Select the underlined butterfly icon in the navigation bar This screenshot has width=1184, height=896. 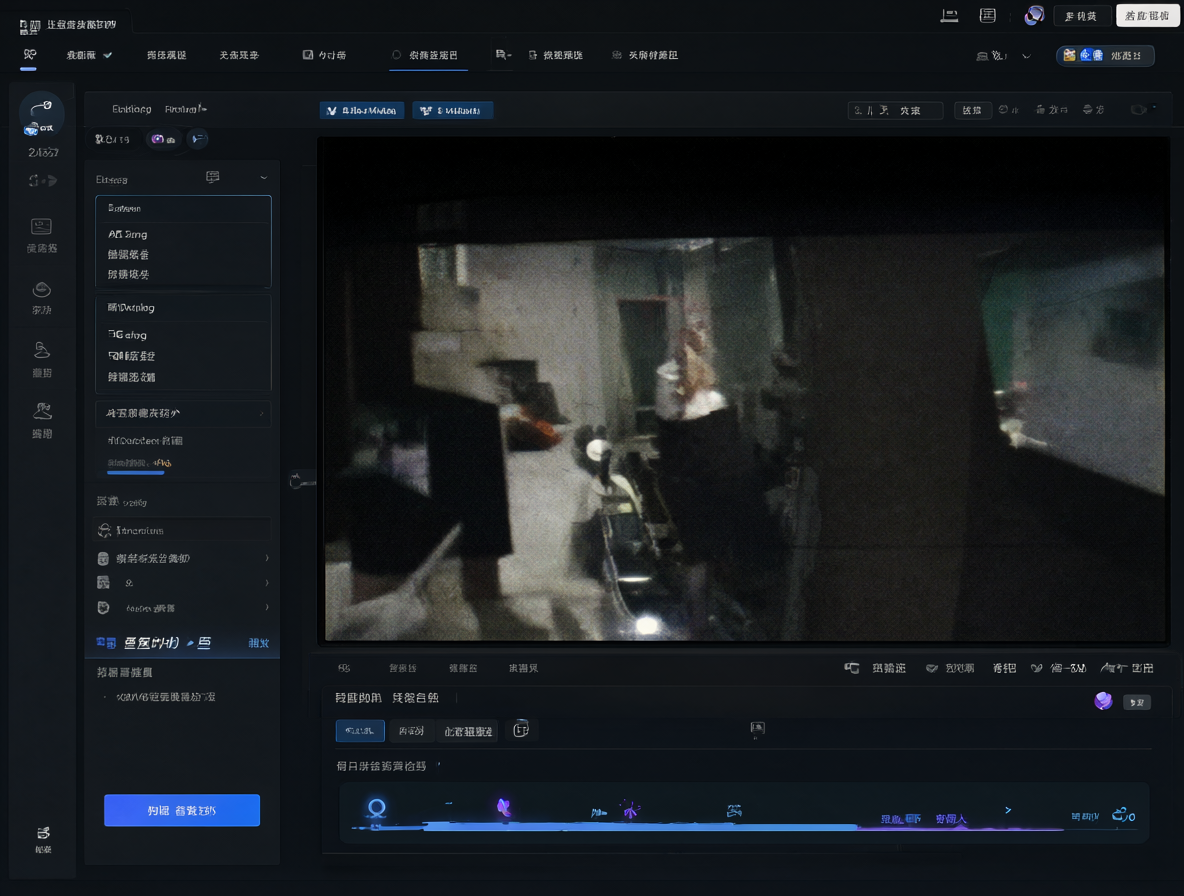29,55
